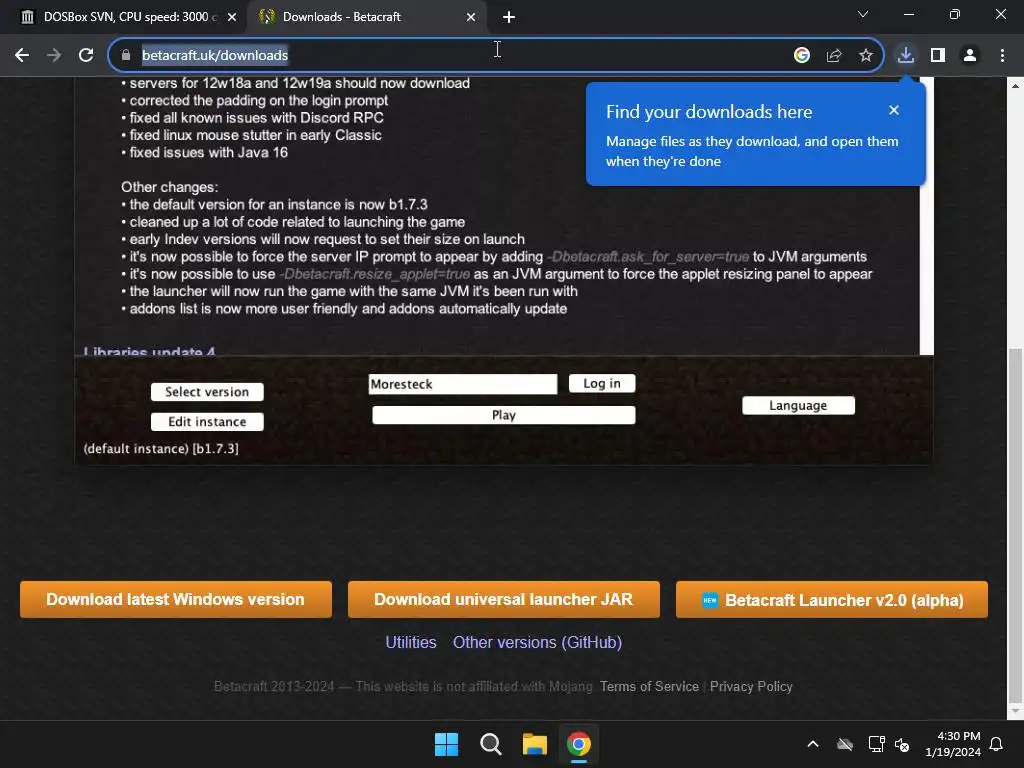This screenshot has height=768, width=1024.
Task: Open File Explorer from taskbar
Action: coord(534,744)
